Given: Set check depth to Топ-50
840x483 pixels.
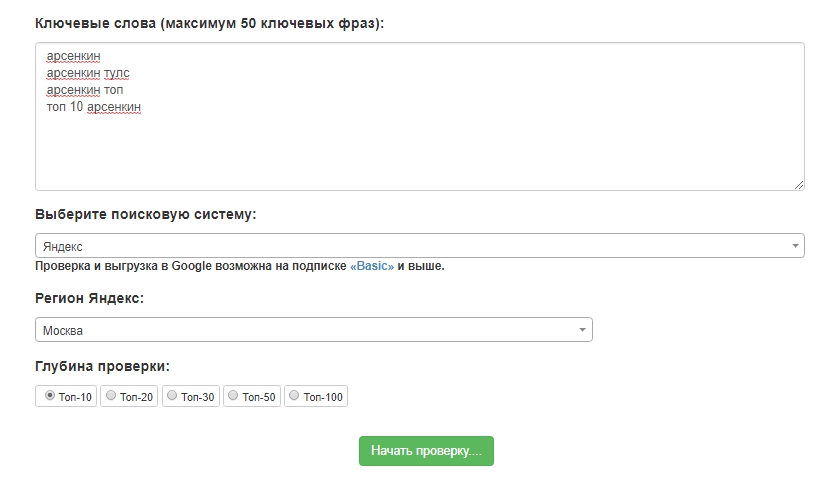Looking at the screenshot, I should 233,396.
